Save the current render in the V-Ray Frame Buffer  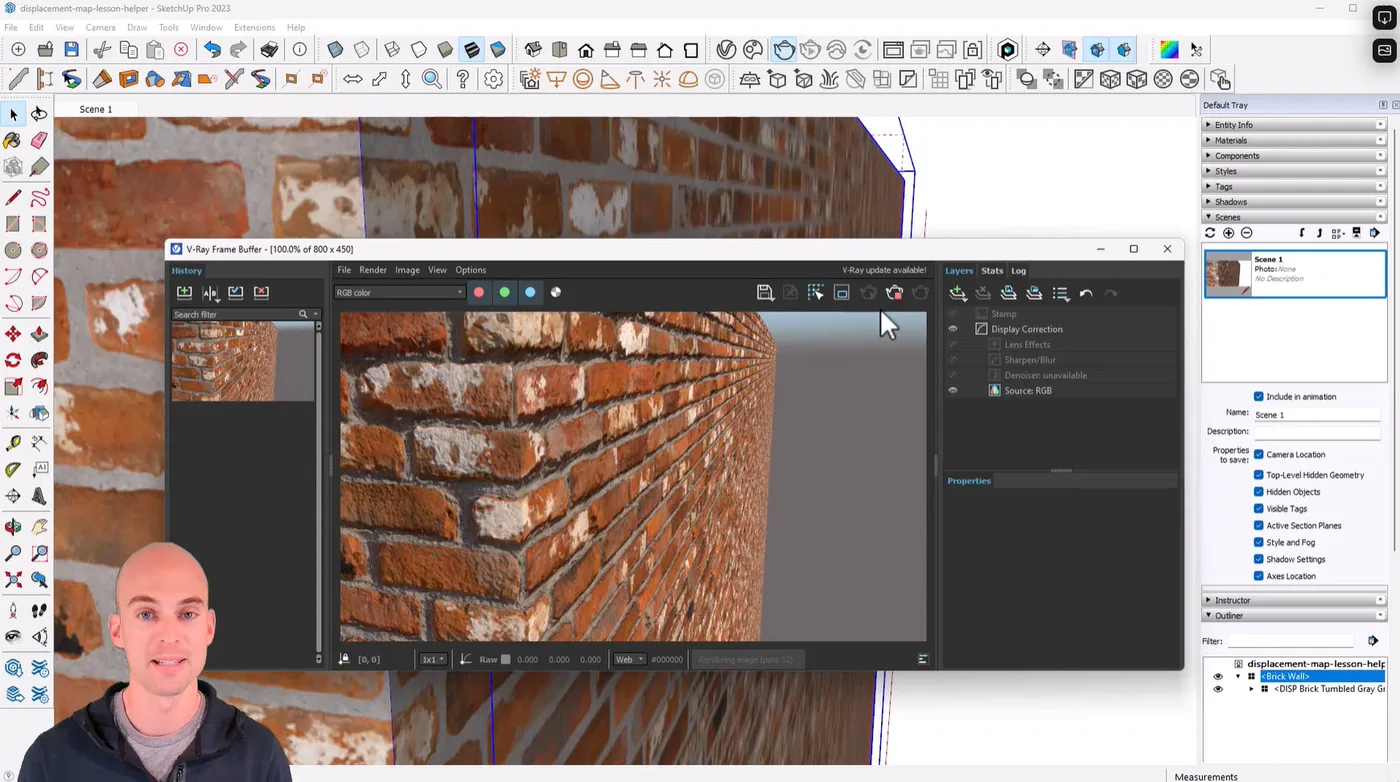(x=765, y=292)
